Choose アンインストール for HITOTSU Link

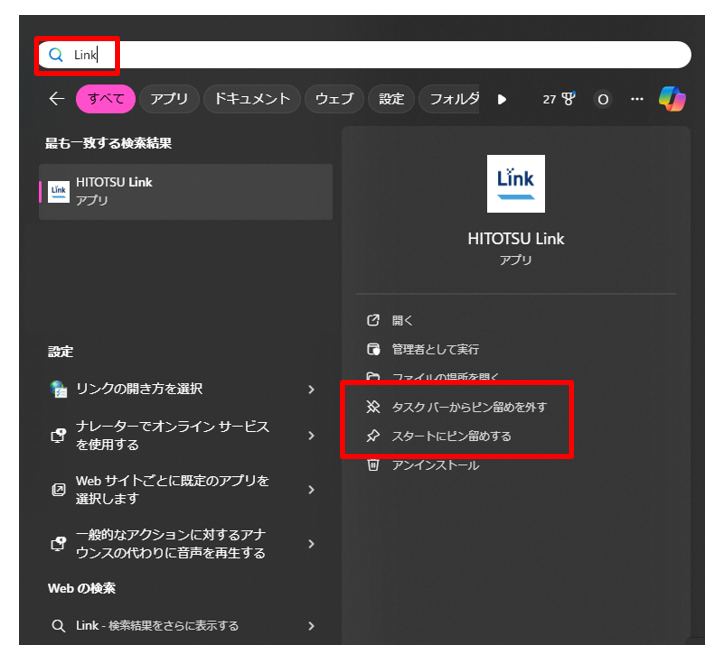coord(435,465)
